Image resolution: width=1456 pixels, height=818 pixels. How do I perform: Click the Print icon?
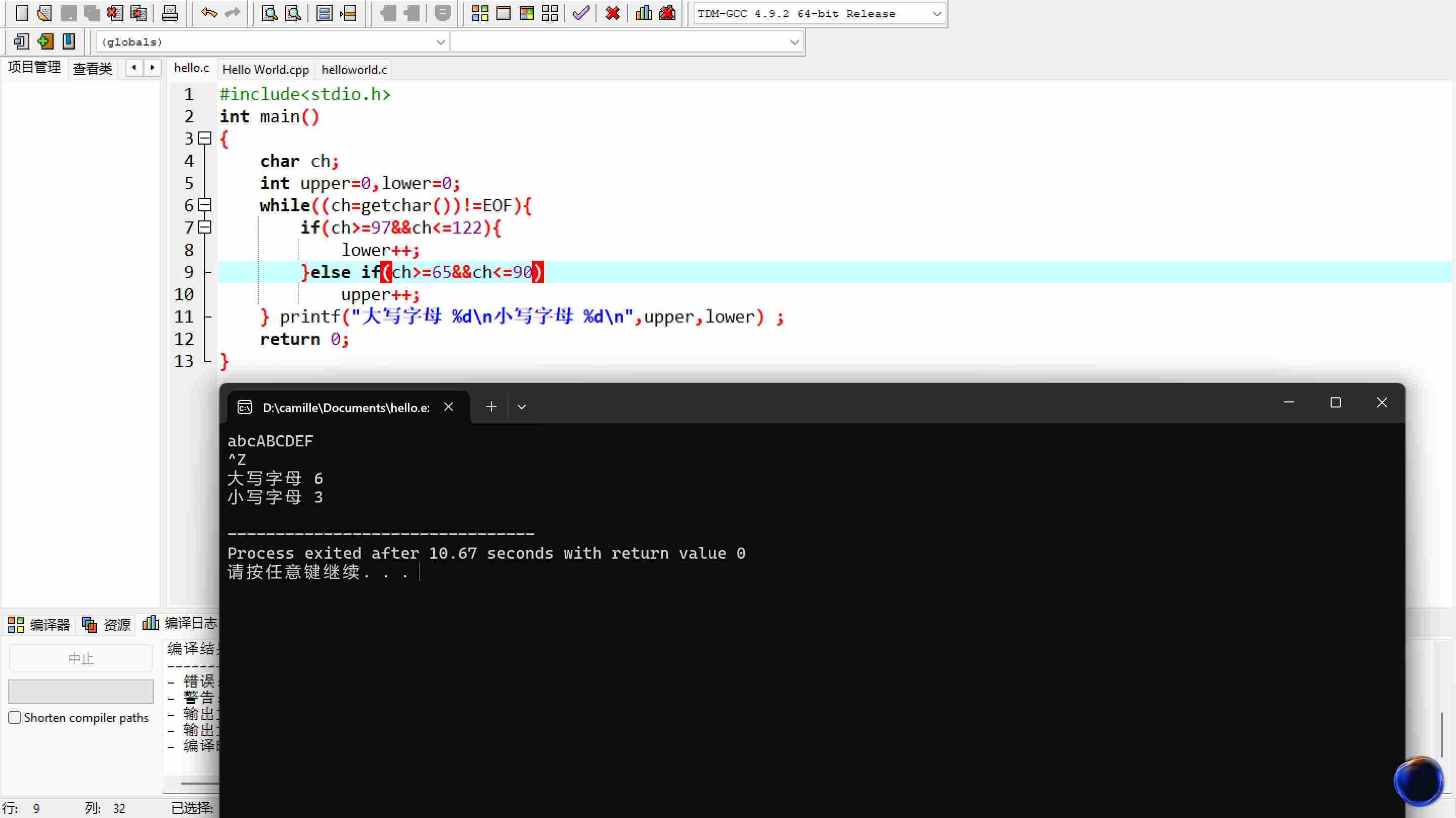(x=169, y=13)
